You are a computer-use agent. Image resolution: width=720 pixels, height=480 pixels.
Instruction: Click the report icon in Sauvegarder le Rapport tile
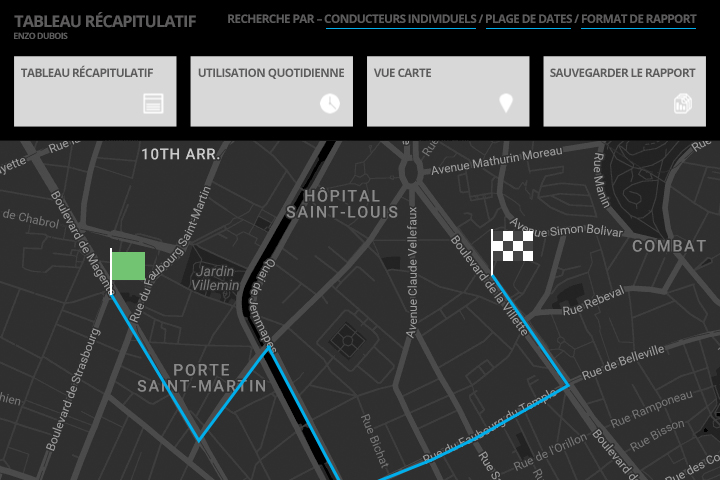683,103
